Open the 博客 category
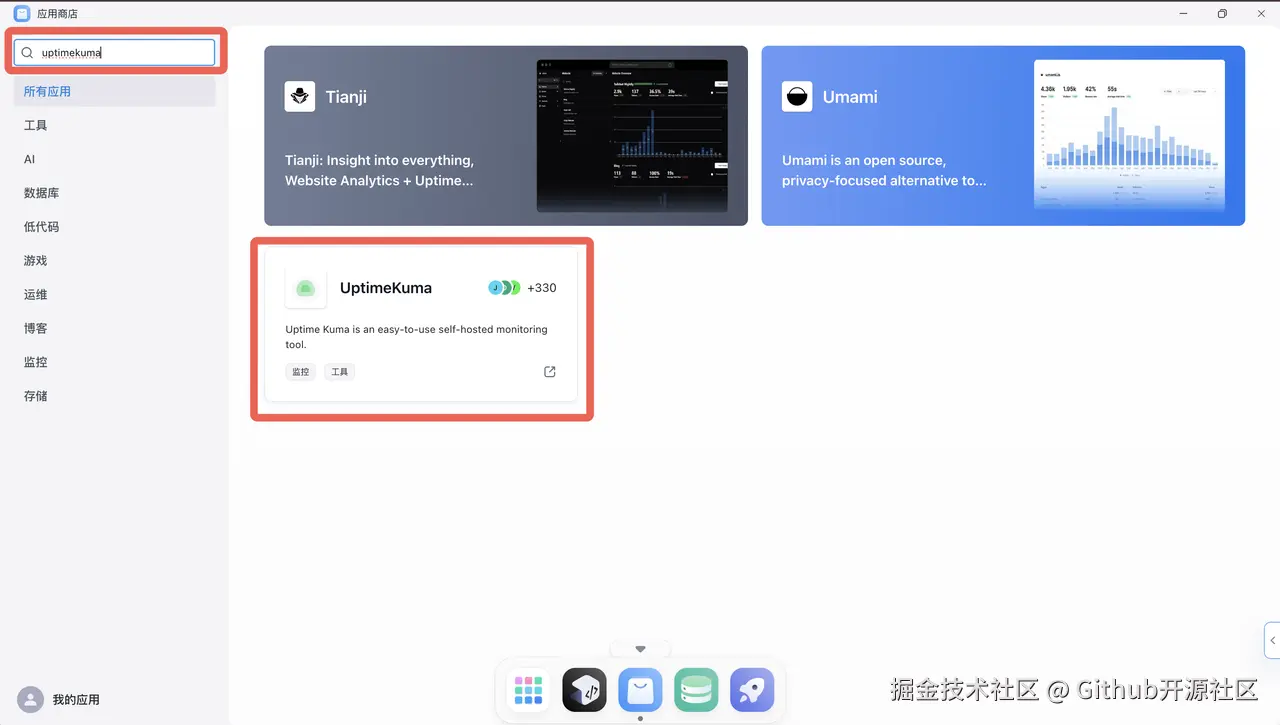 pos(115,328)
